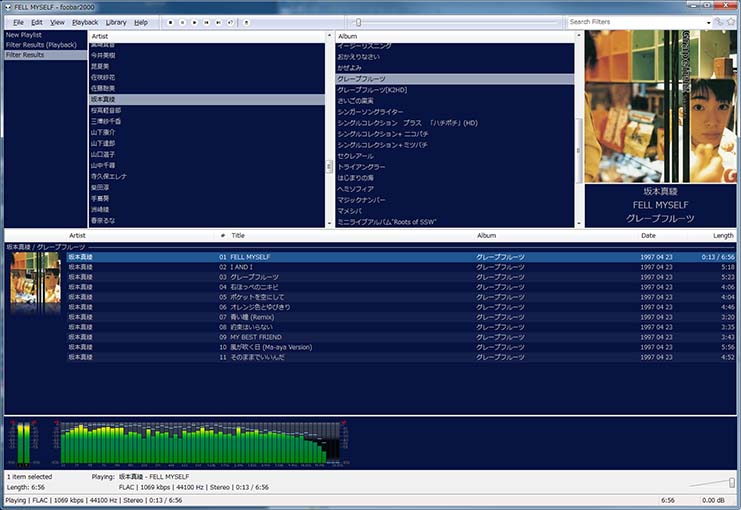This screenshot has width=741, height=510.
Task: Select the Filter Results (Playback) playlist
Action: coord(45,45)
